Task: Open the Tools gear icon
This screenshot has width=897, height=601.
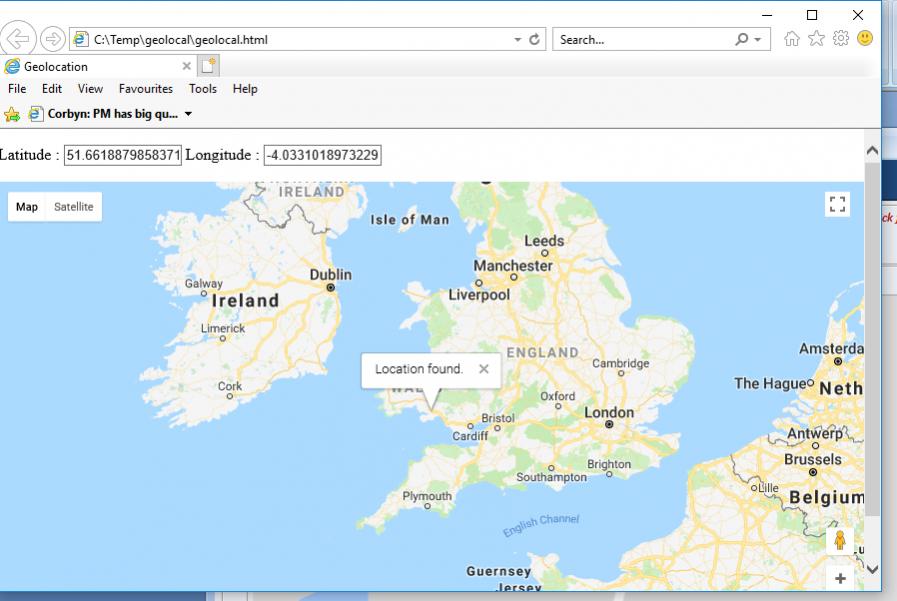Action: pos(840,39)
